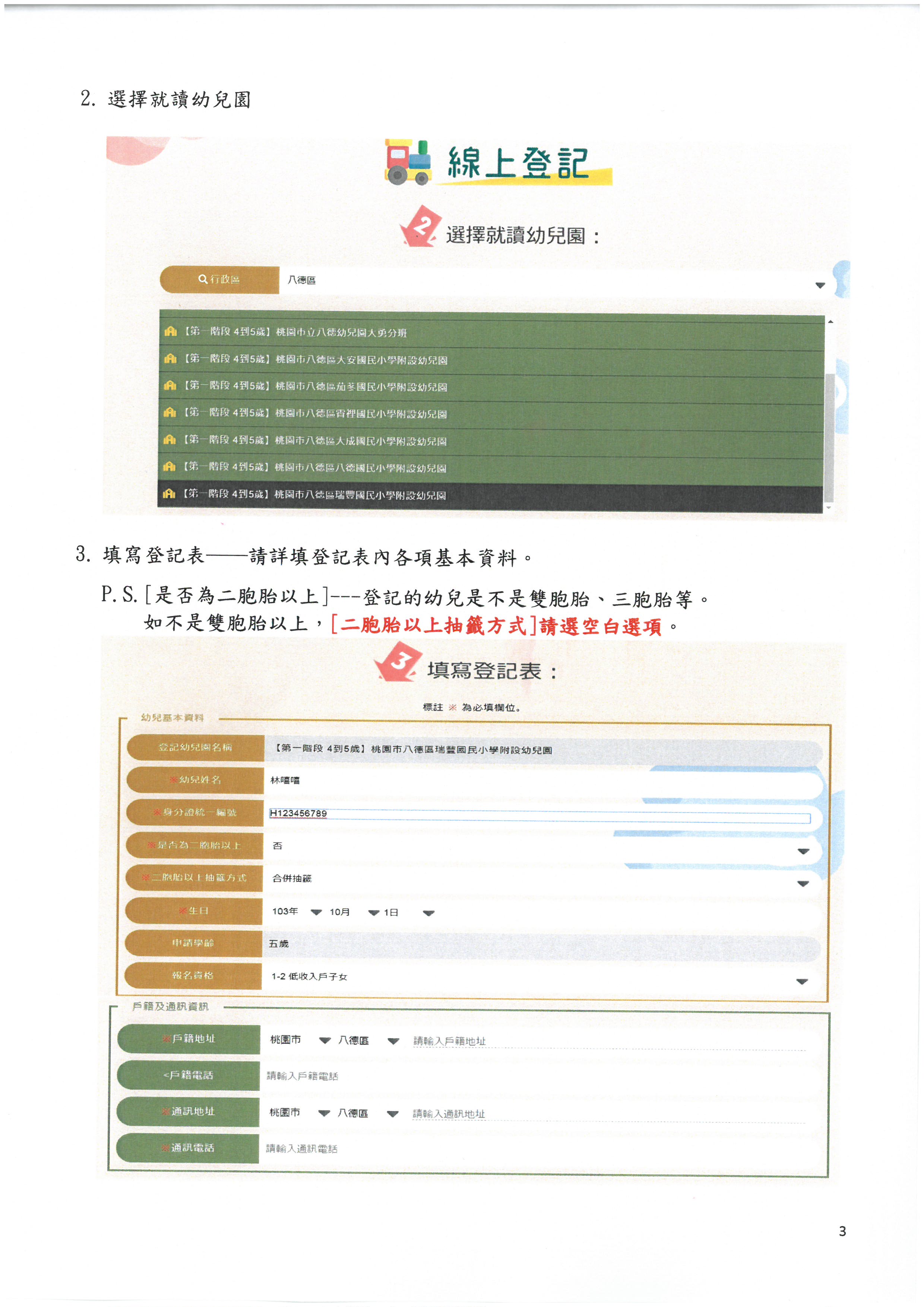Open the birth day dropdown 1日
Viewport: 924px width, 1307px height.
pyautogui.click(x=408, y=912)
